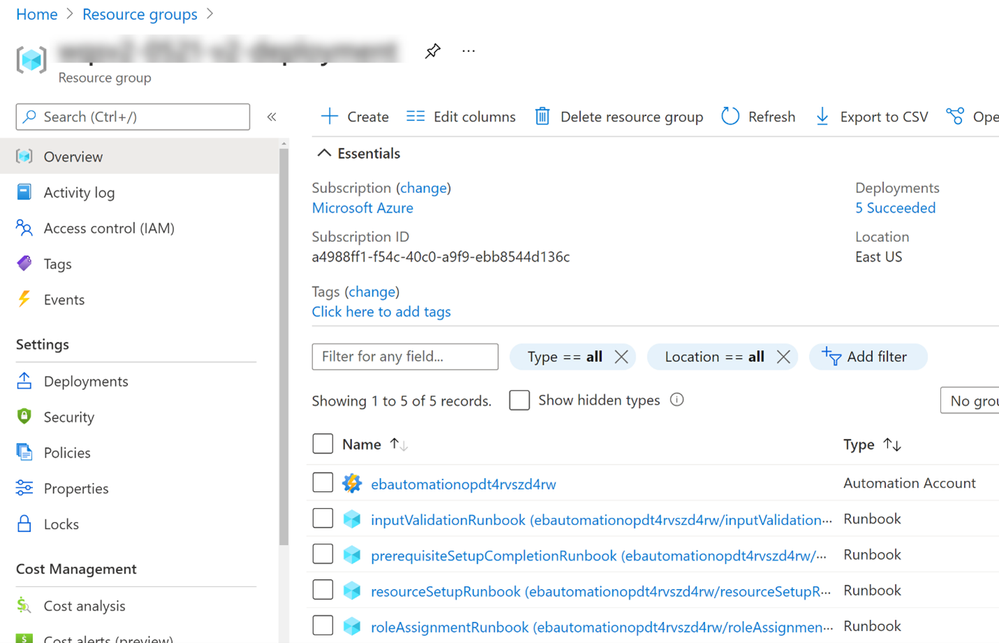The height and width of the screenshot is (643, 999).
Task: Click the inputValidationRunbook cube icon
Action: coord(352,519)
